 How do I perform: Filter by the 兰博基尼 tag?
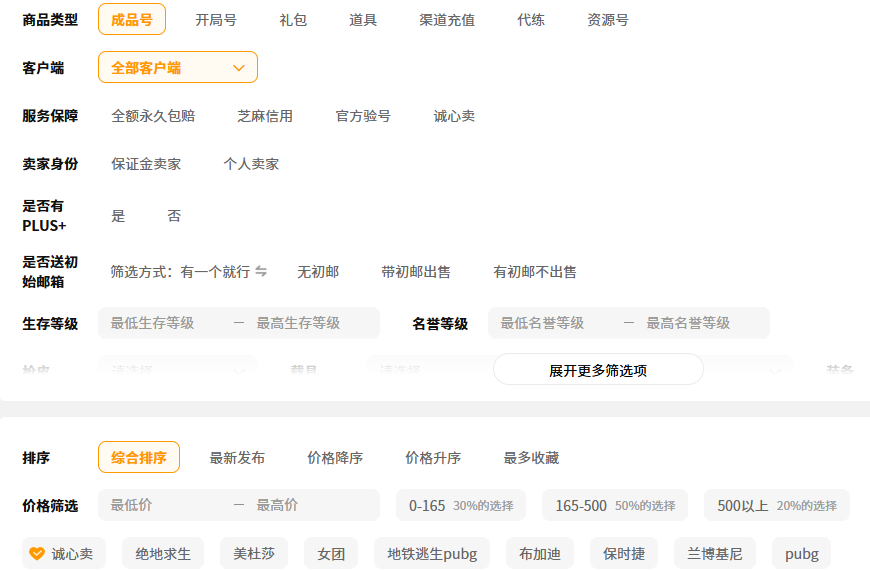point(715,553)
